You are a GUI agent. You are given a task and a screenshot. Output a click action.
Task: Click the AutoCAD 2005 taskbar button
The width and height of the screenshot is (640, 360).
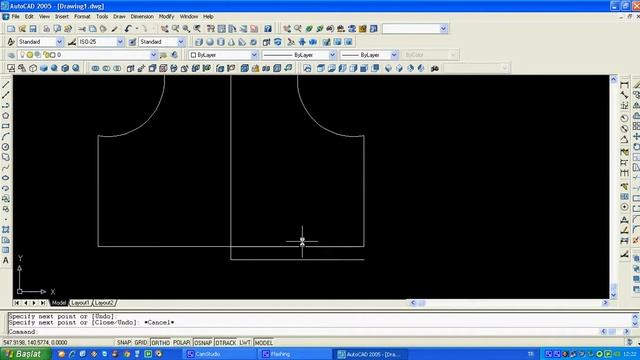(x=371, y=354)
